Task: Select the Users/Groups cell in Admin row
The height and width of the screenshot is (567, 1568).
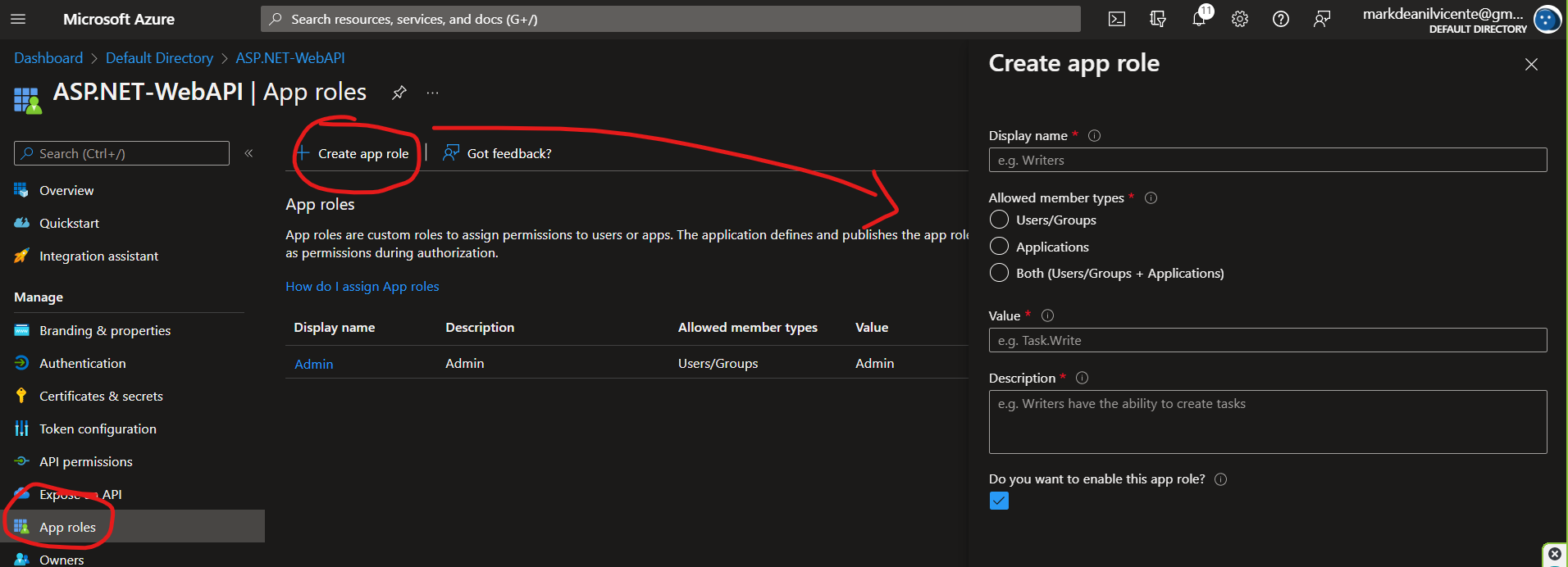Action: tap(718, 363)
